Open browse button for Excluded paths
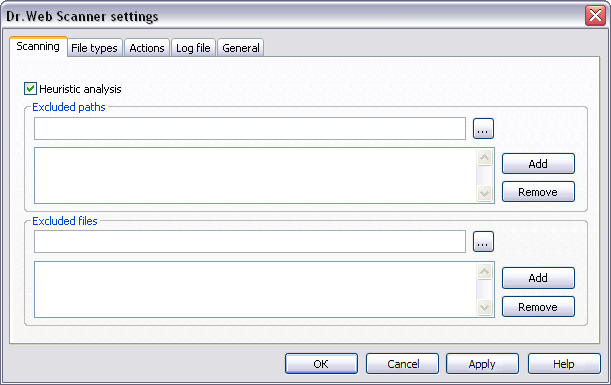This screenshot has width=611, height=385. pyautogui.click(x=483, y=129)
